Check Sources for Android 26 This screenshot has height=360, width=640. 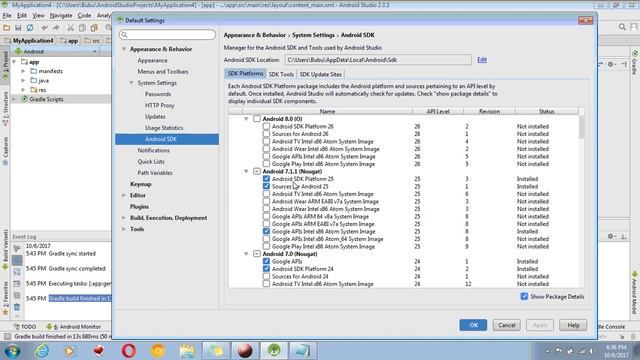(266, 134)
